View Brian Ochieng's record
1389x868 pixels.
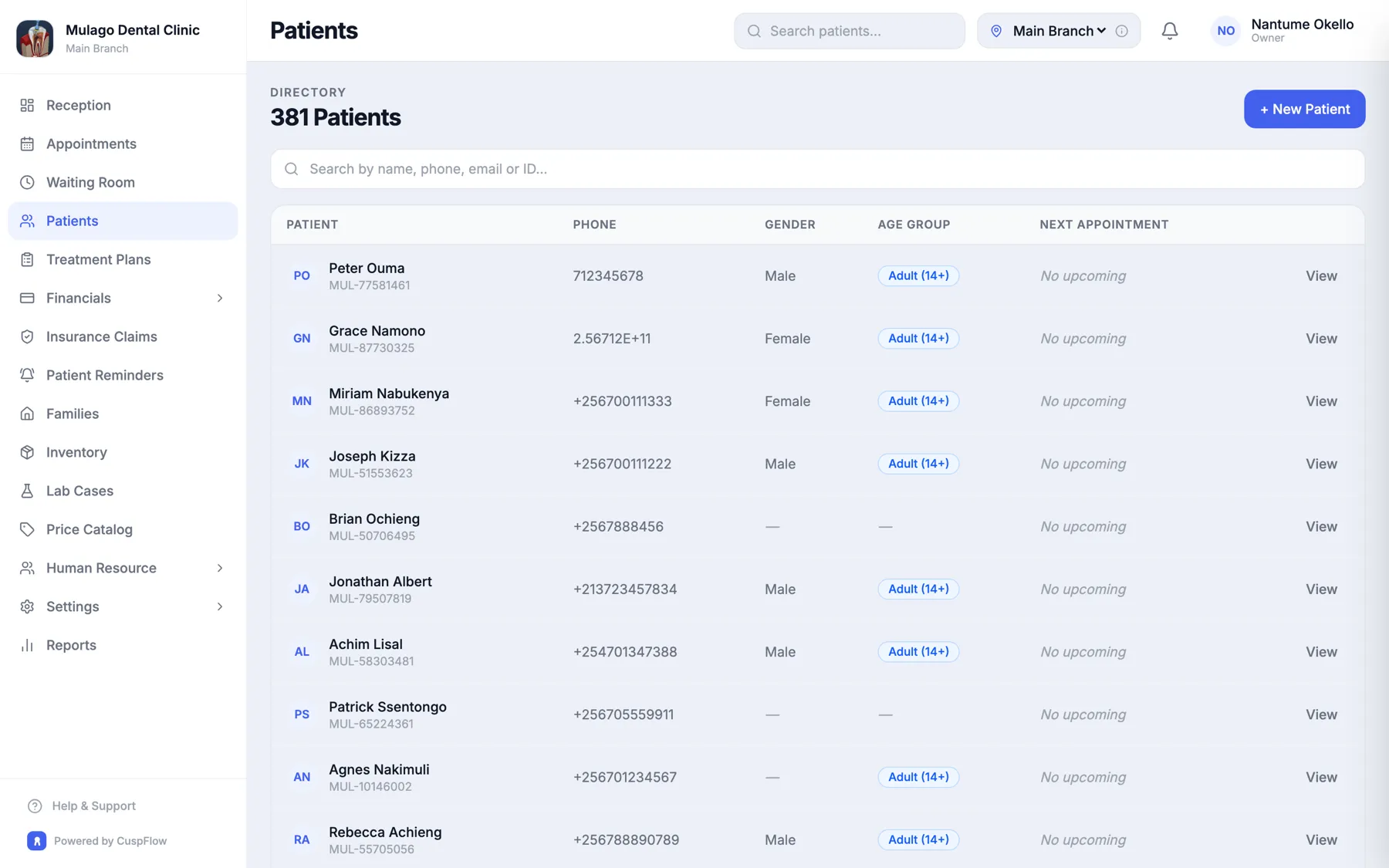[x=1321, y=526]
